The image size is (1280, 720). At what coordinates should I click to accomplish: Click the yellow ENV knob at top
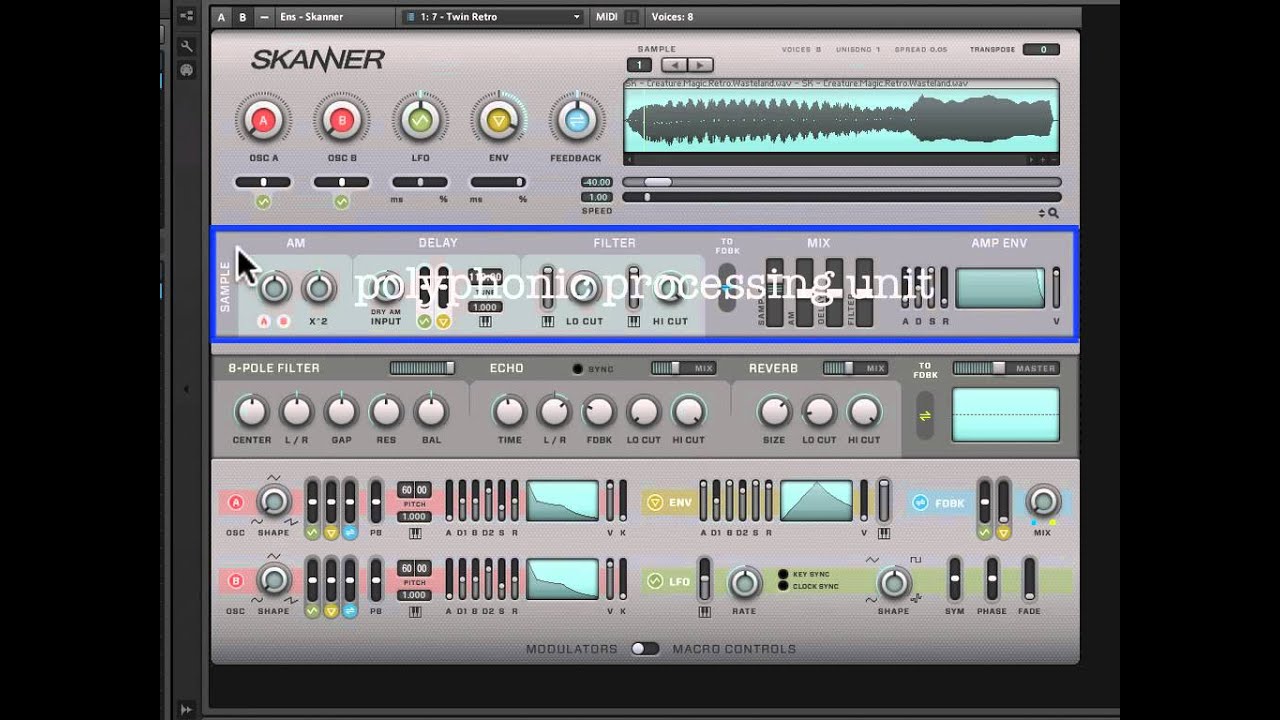(498, 121)
